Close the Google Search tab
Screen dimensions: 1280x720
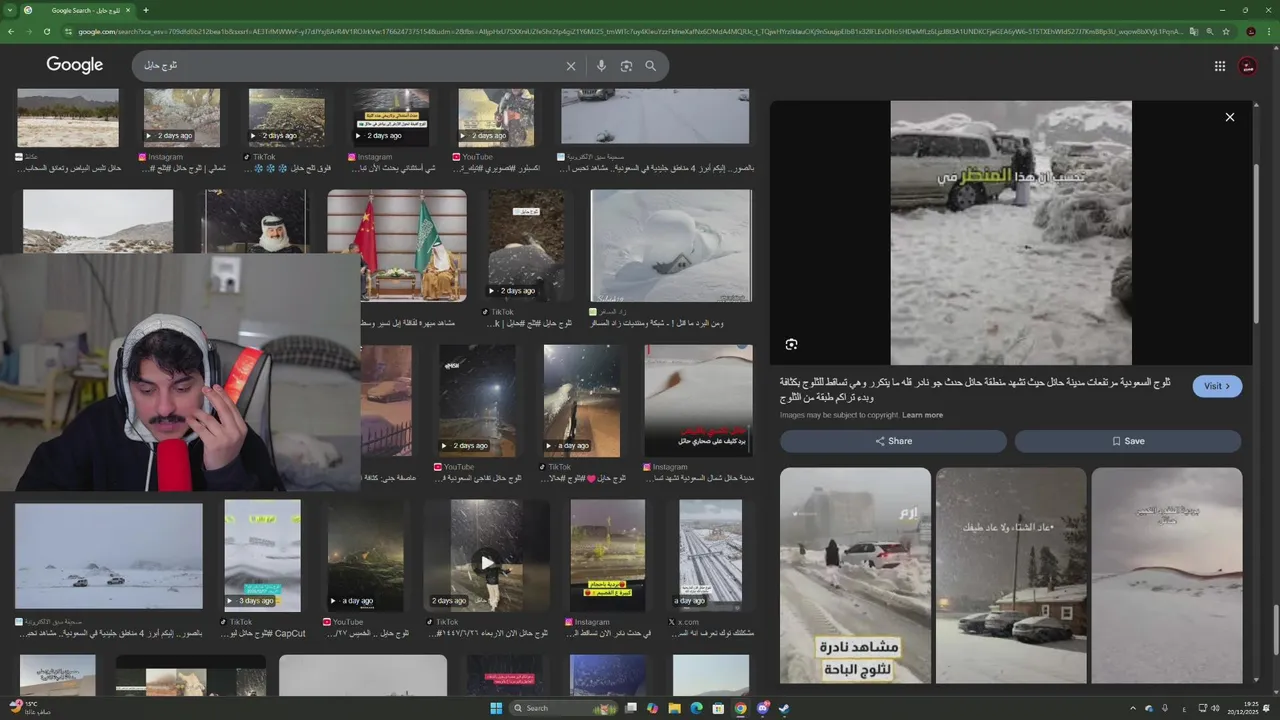[x=130, y=10]
